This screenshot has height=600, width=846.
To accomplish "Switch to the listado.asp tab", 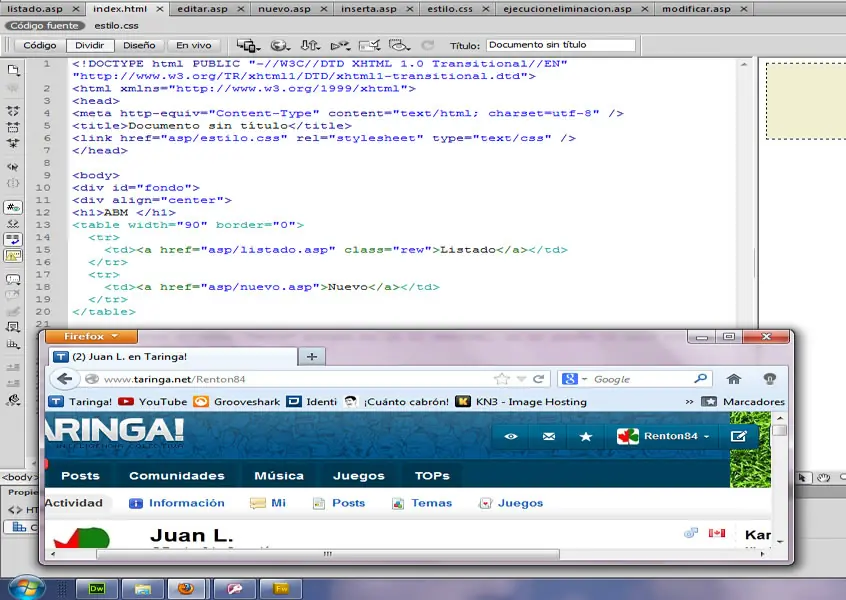I will point(35,9).
